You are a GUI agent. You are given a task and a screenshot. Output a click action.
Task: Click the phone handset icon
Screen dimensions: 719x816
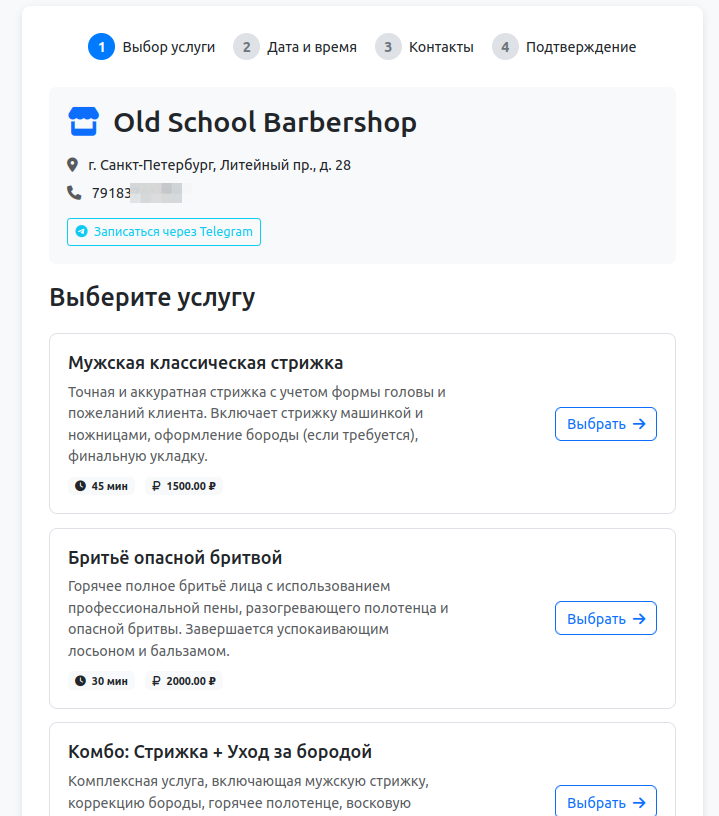click(x=74, y=193)
